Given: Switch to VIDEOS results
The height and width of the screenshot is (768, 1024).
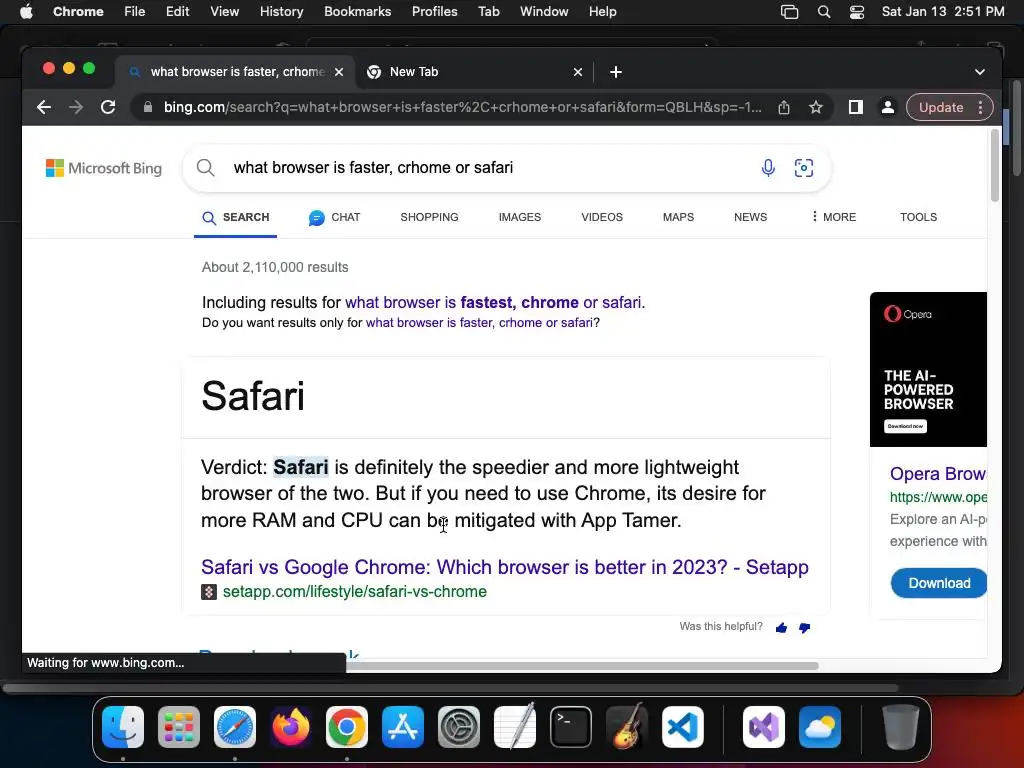Looking at the screenshot, I should [x=601, y=217].
